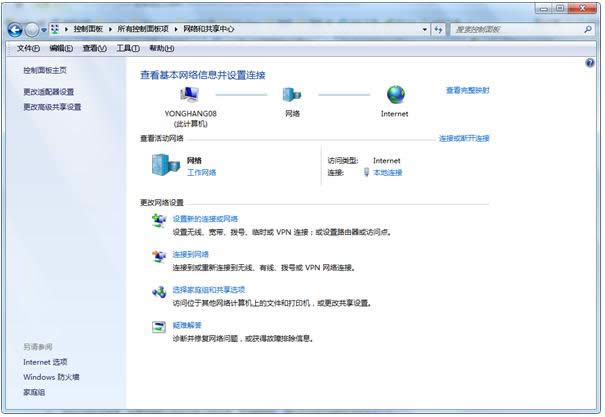
Task: Minimize the Network and Sharing Center window
Action: point(544,8)
